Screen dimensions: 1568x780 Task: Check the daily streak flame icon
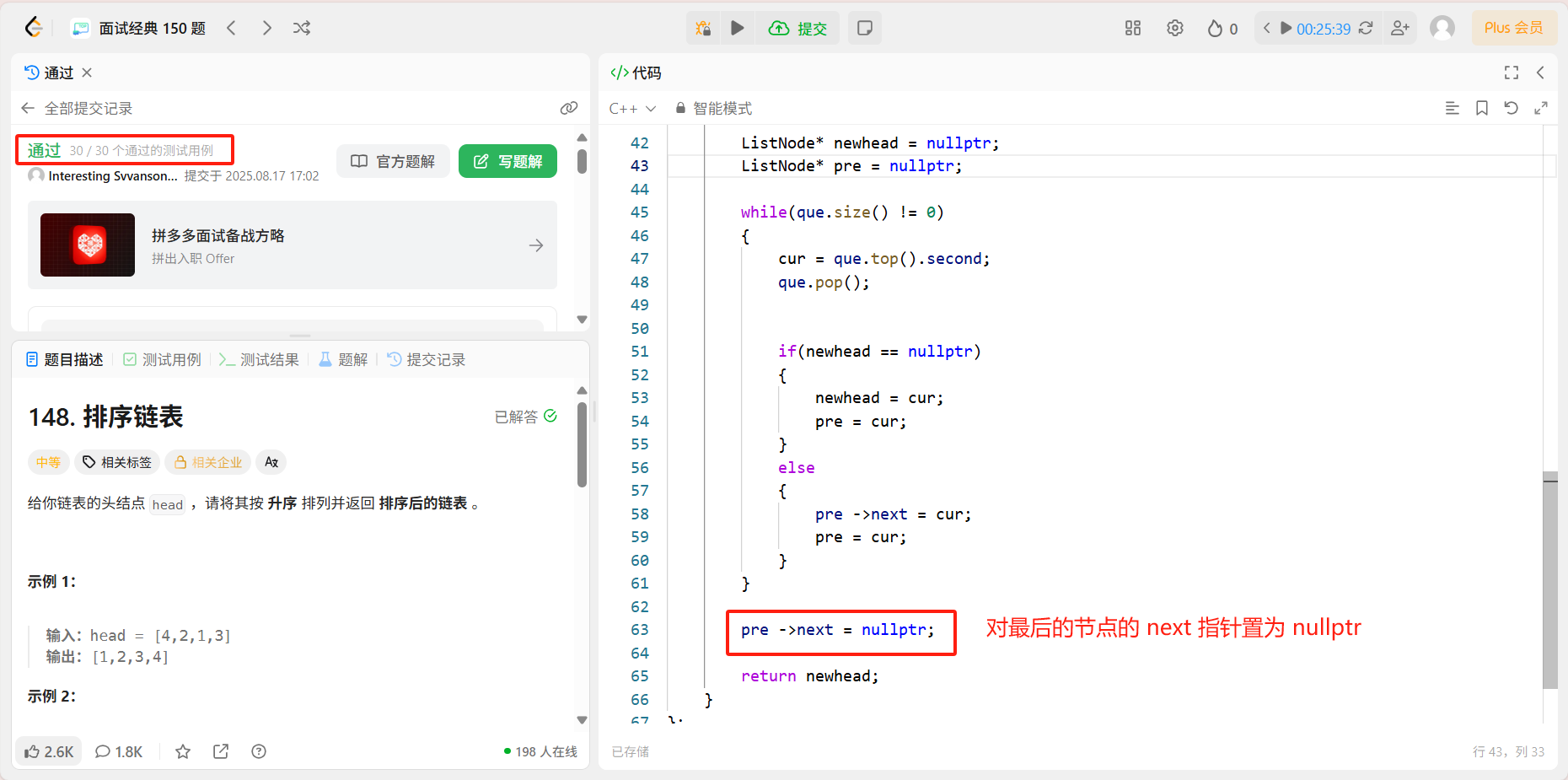coord(1216,27)
